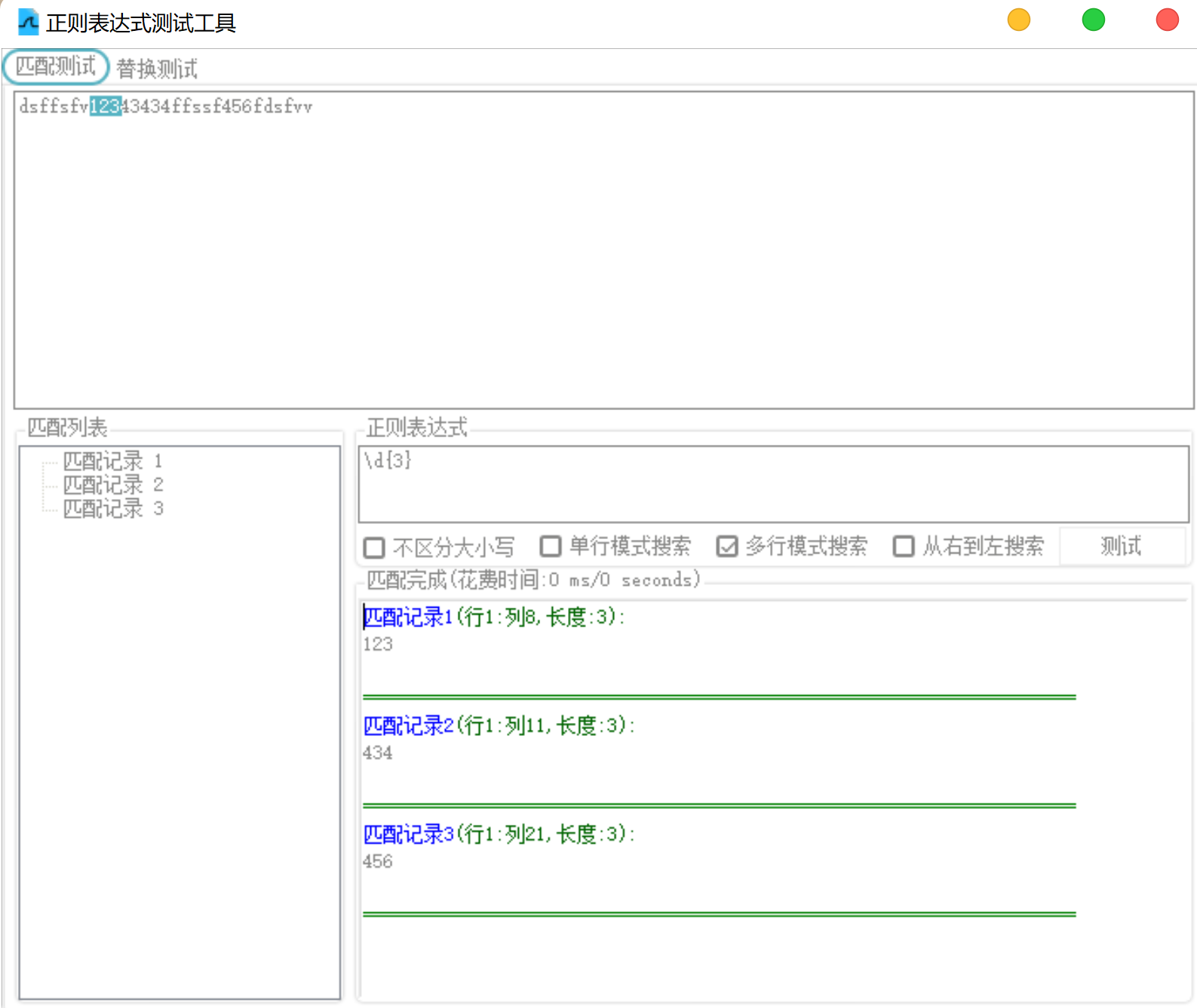Select 匹配记录 2 in the match list
This screenshot has width=1197, height=1008.
point(113,485)
